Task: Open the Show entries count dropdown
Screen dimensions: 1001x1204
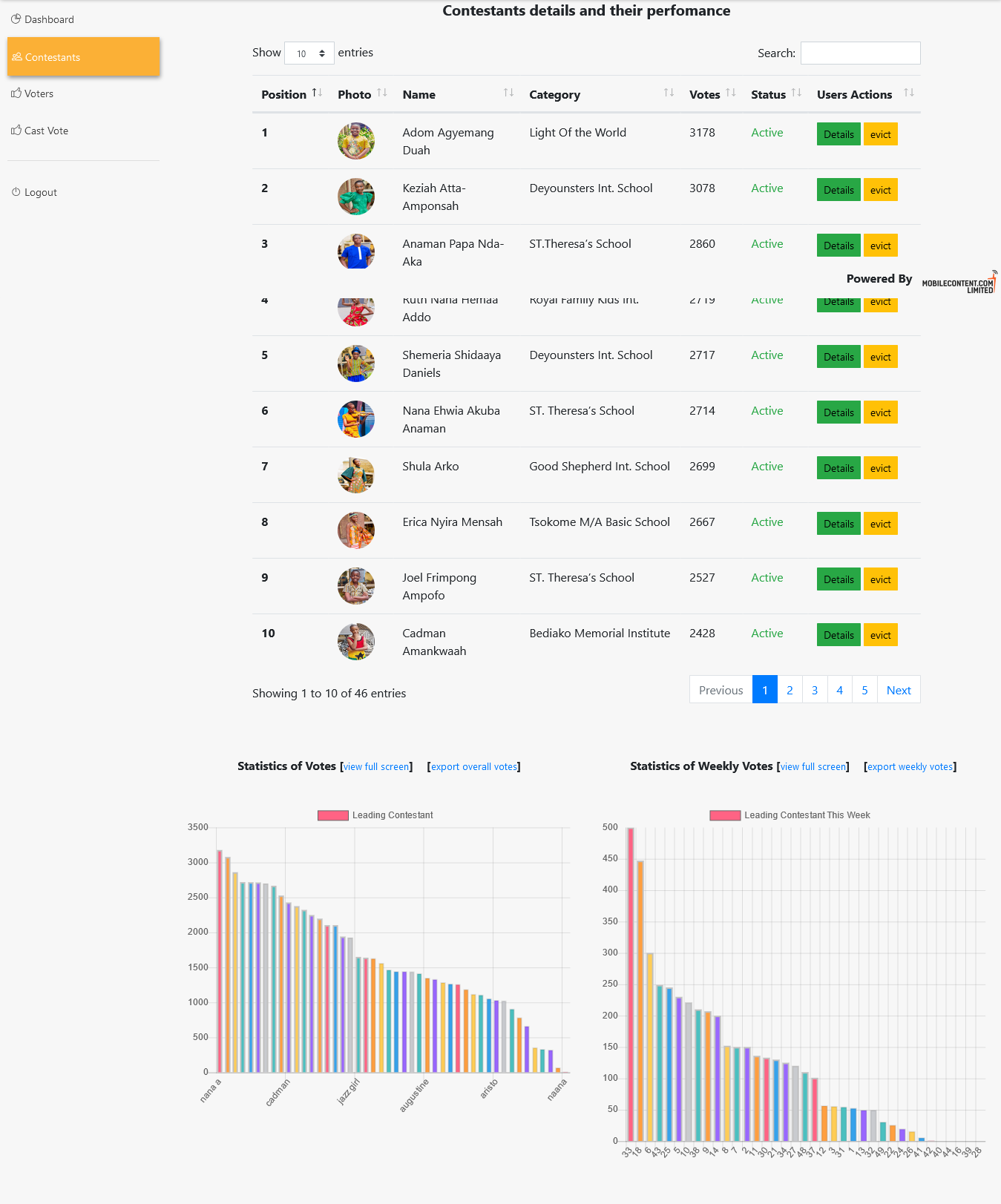Action: (309, 53)
